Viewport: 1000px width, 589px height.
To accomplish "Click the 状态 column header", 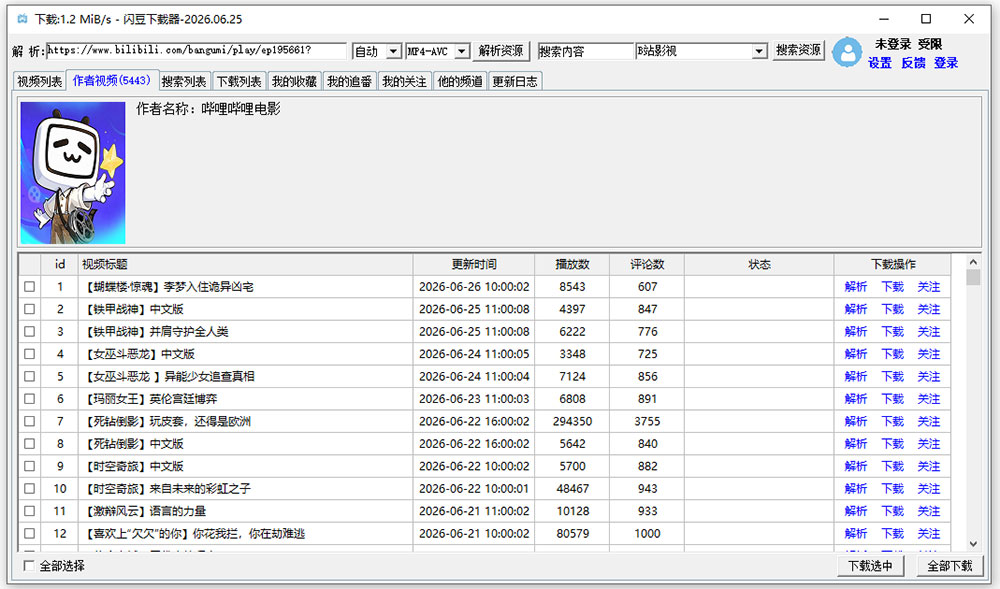I will (x=759, y=265).
